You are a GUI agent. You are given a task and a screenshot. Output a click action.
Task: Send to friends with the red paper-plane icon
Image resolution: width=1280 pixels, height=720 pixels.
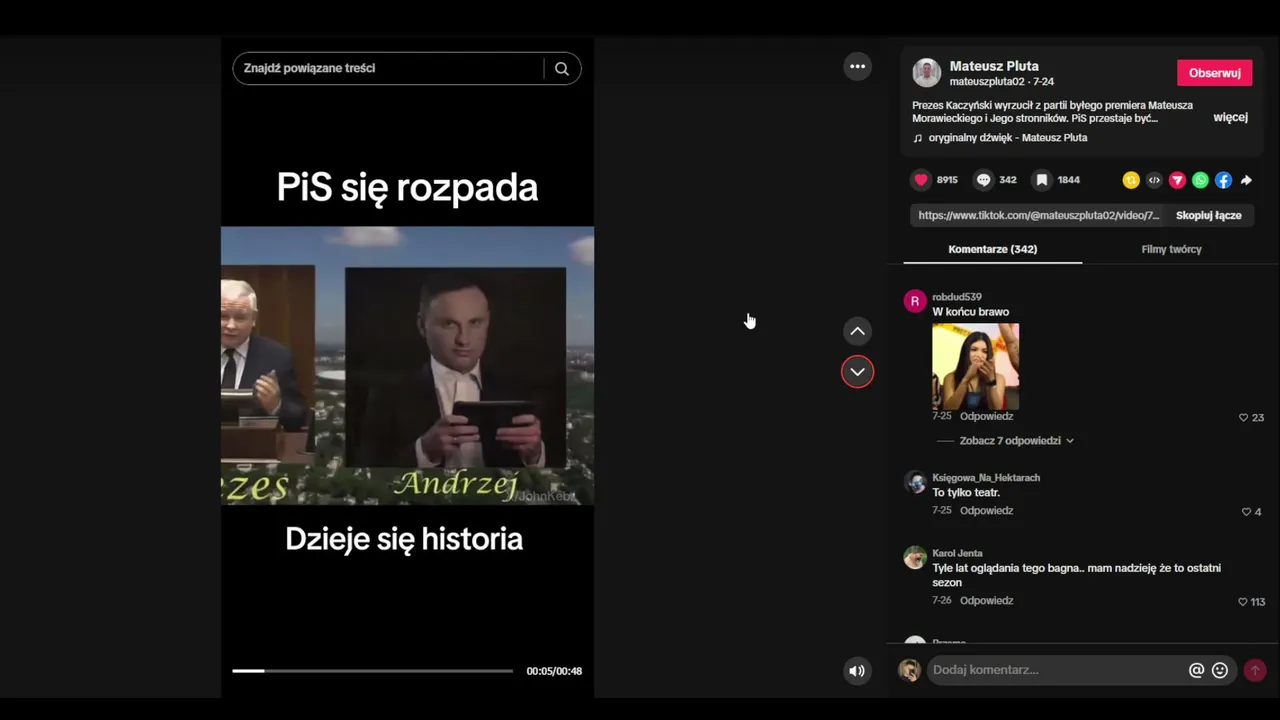1177,180
